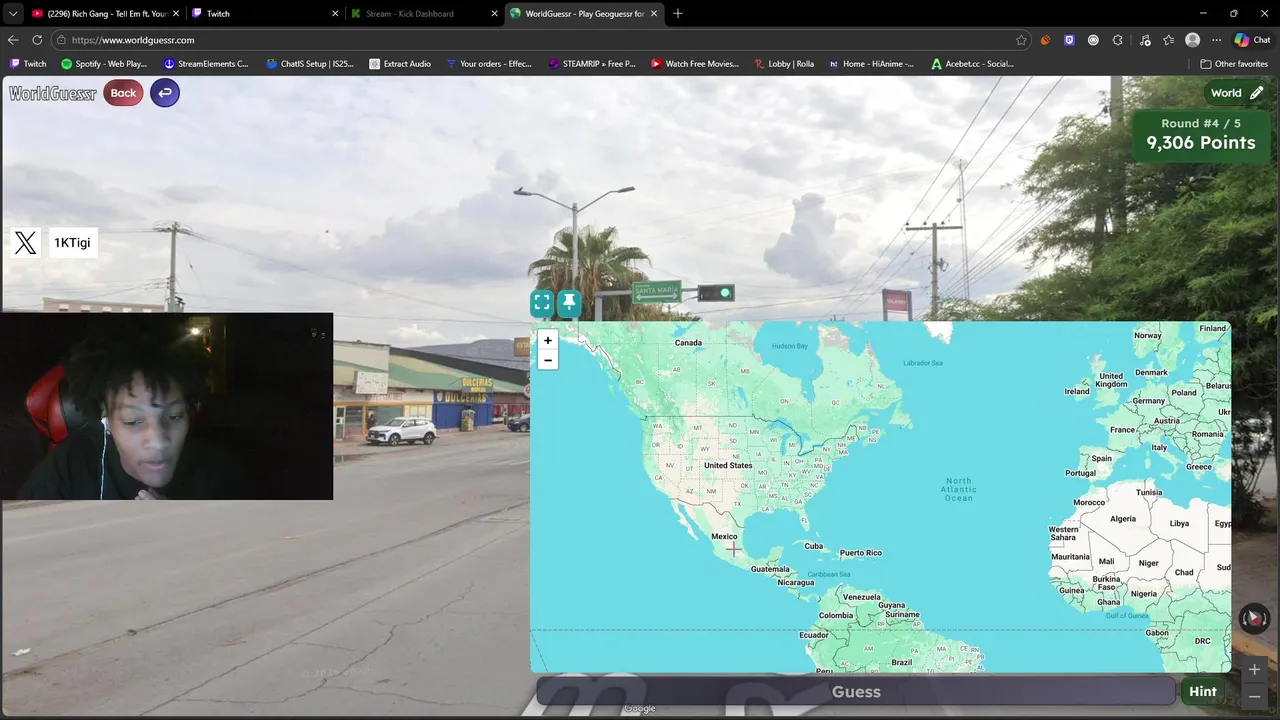
Task: Request a Hint
Action: (x=1203, y=691)
